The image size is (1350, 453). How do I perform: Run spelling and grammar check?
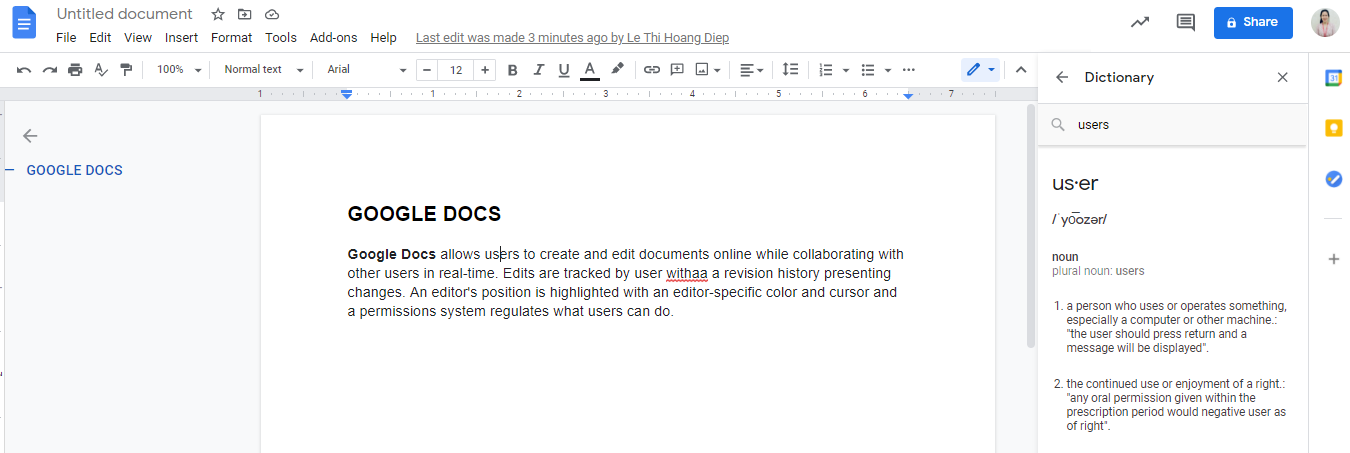(x=100, y=70)
